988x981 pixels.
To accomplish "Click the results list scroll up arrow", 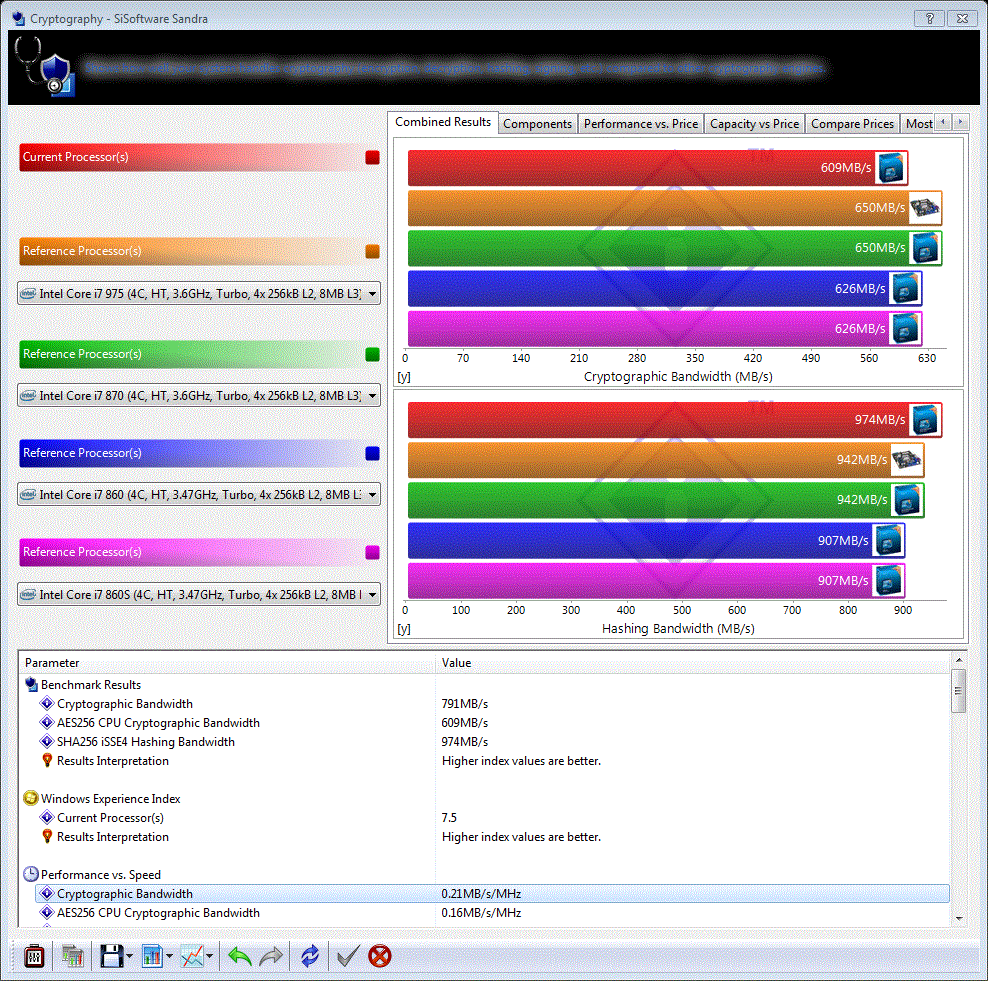I will [x=958, y=660].
